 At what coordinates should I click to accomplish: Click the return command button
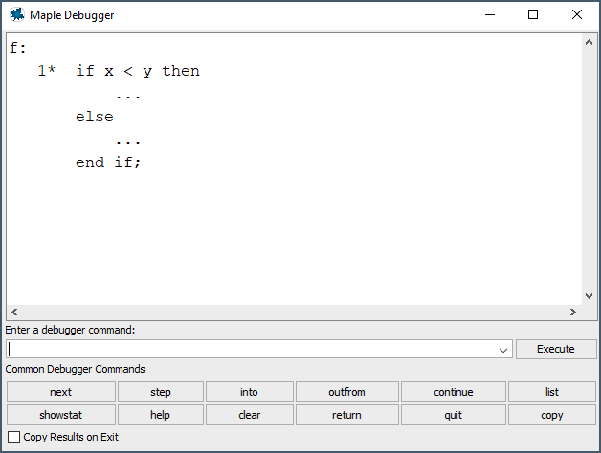click(347, 415)
